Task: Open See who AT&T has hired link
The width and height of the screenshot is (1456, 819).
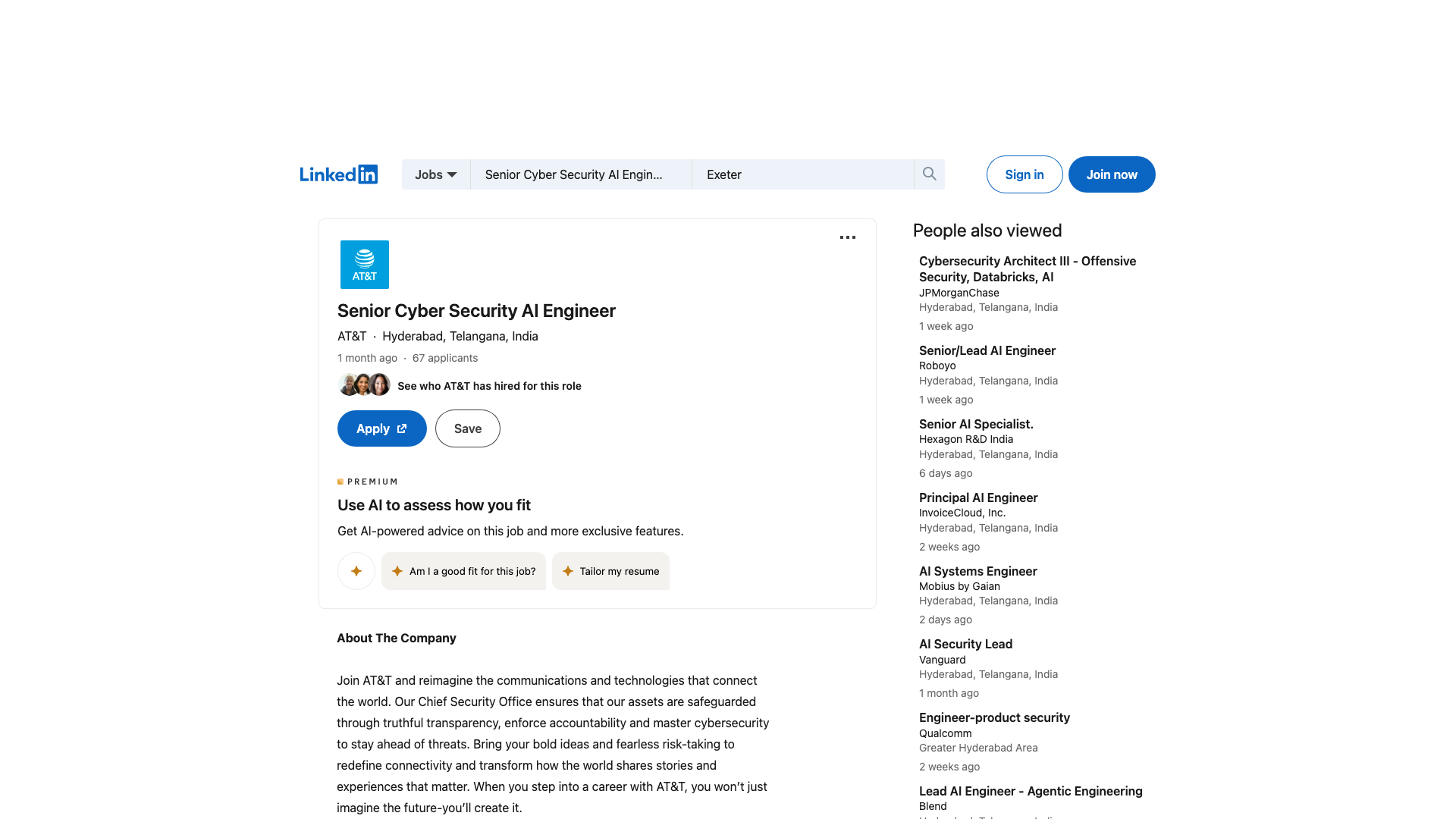Action: (x=489, y=386)
